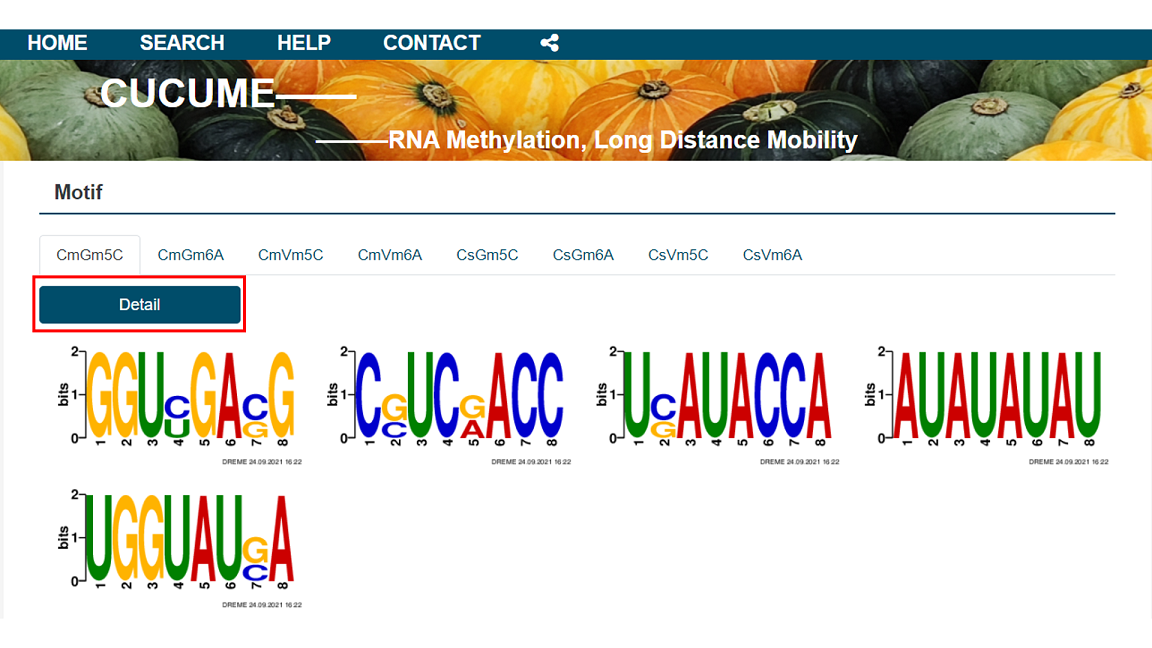The height and width of the screenshot is (648, 1152).
Task: Go to the SEARCH page
Action: coord(182,43)
